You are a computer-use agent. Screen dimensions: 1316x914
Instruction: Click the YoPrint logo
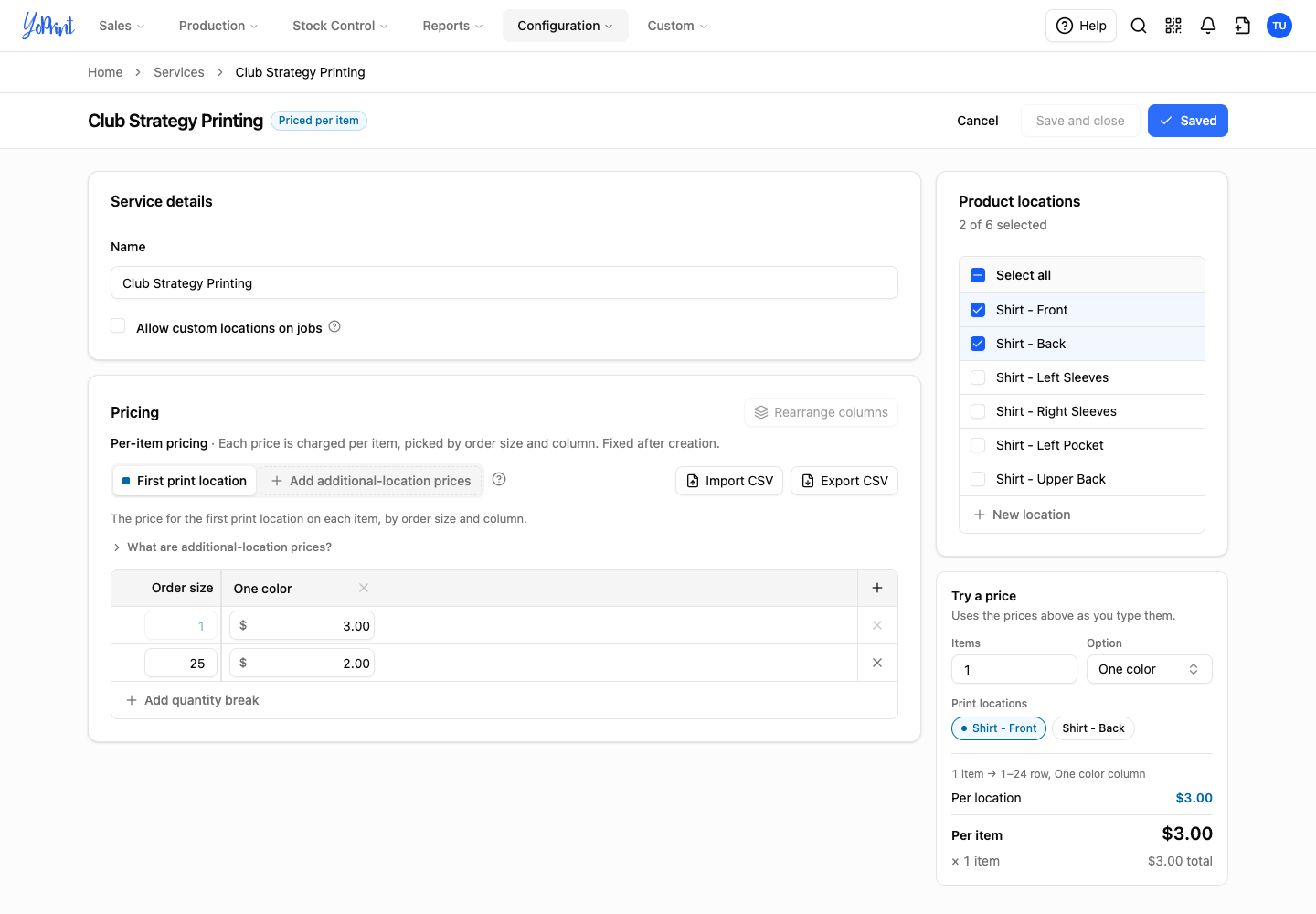48,26
